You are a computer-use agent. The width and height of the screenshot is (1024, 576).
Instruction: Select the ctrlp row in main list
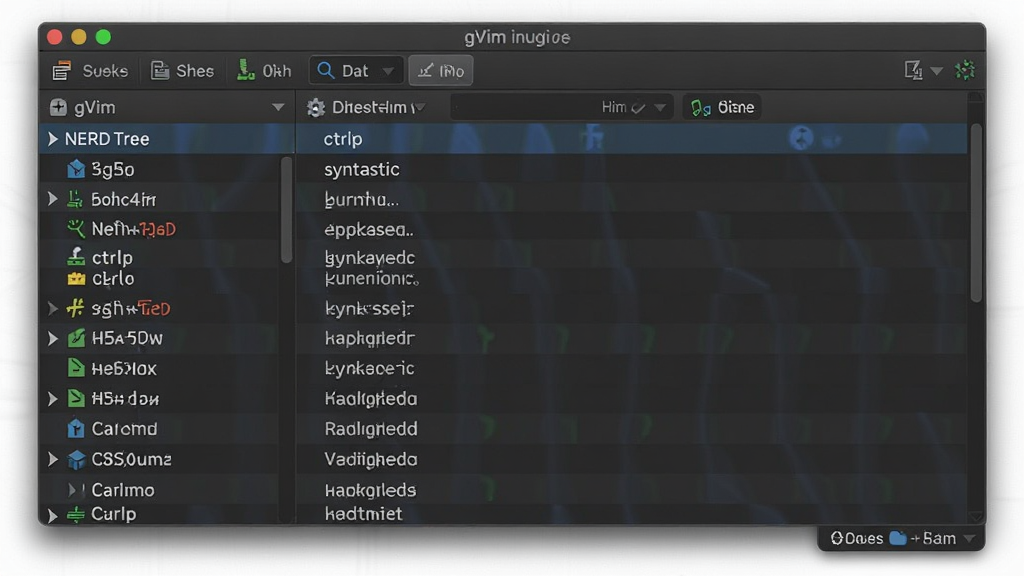(x=632, y=138)
